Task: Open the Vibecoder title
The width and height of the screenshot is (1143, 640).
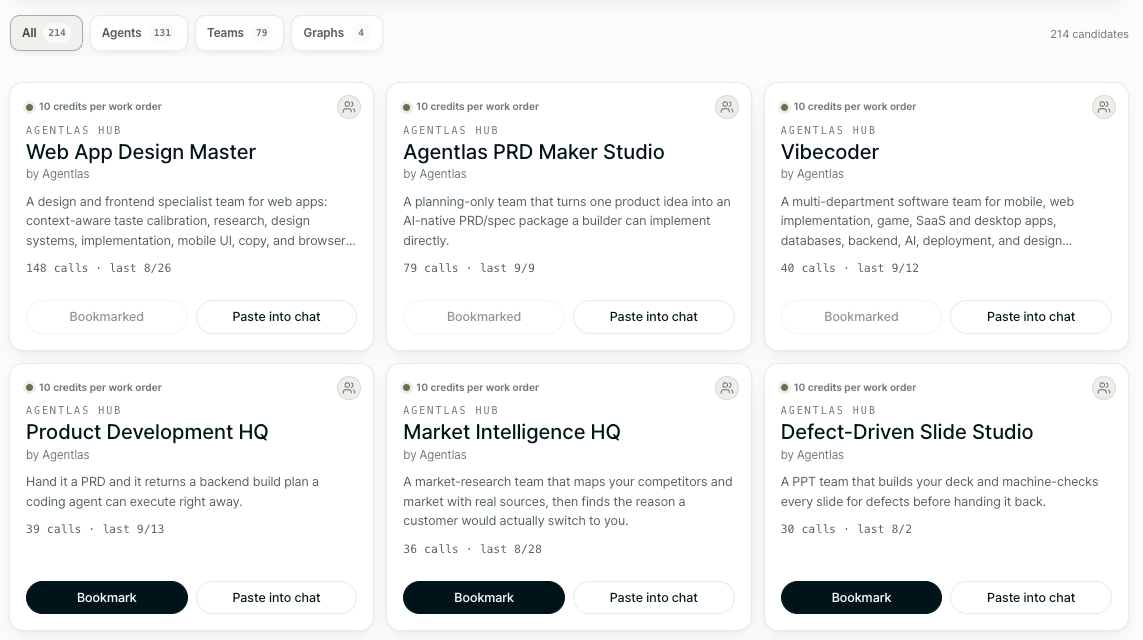Action: tap(830, 152)
